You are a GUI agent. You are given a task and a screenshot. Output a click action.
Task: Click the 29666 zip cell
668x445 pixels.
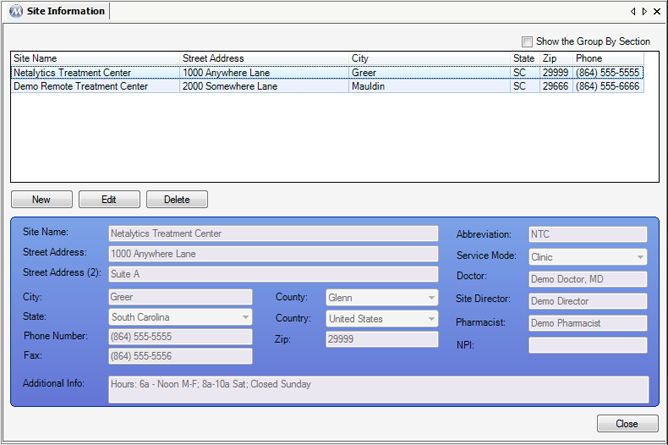(x=556, y=86)
